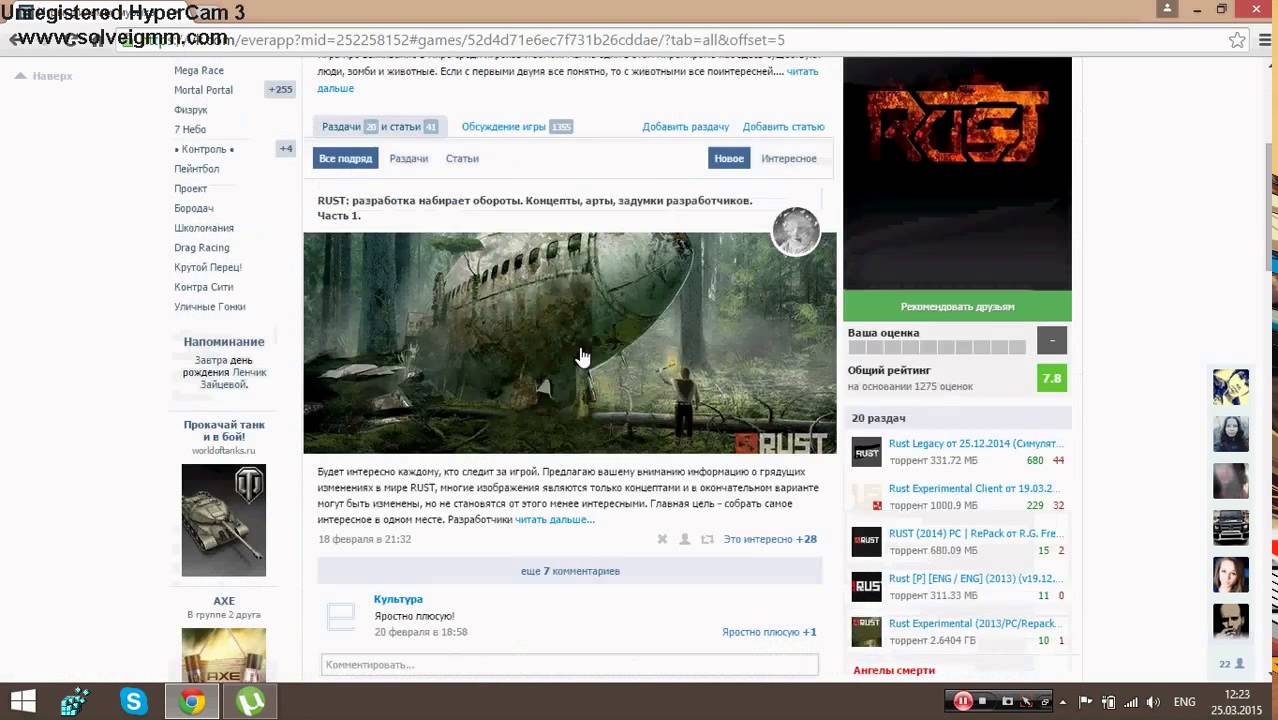Open network signal tray icon

pos(1131,702)
